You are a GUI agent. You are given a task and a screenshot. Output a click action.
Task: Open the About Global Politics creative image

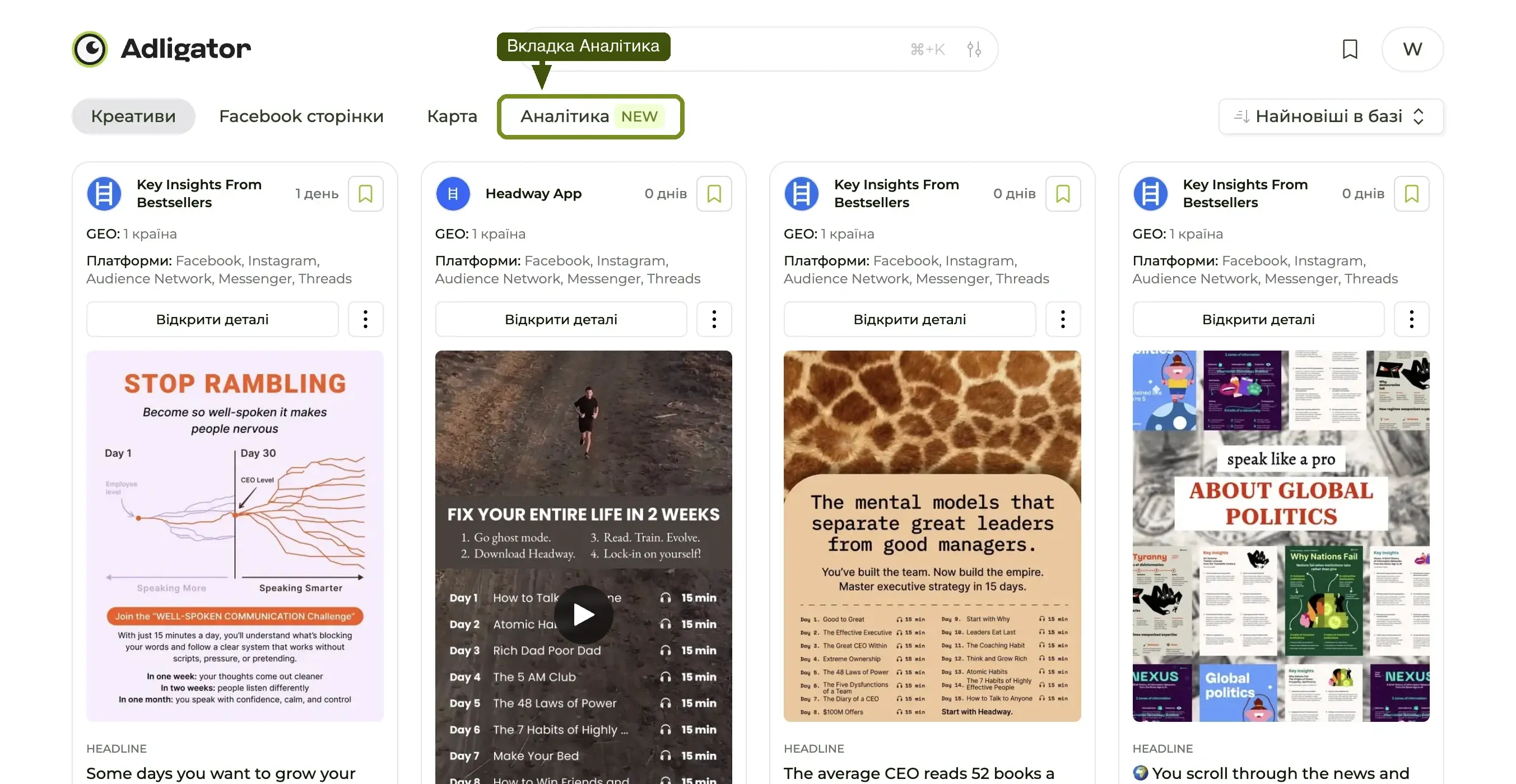click(1281, 536)
